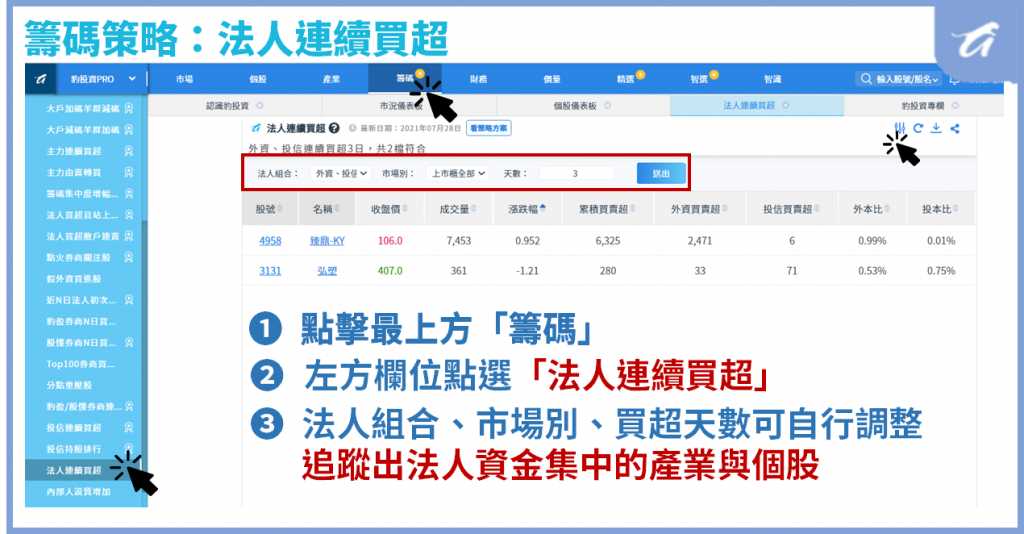Close the 個股儀表板 tab

607,105
